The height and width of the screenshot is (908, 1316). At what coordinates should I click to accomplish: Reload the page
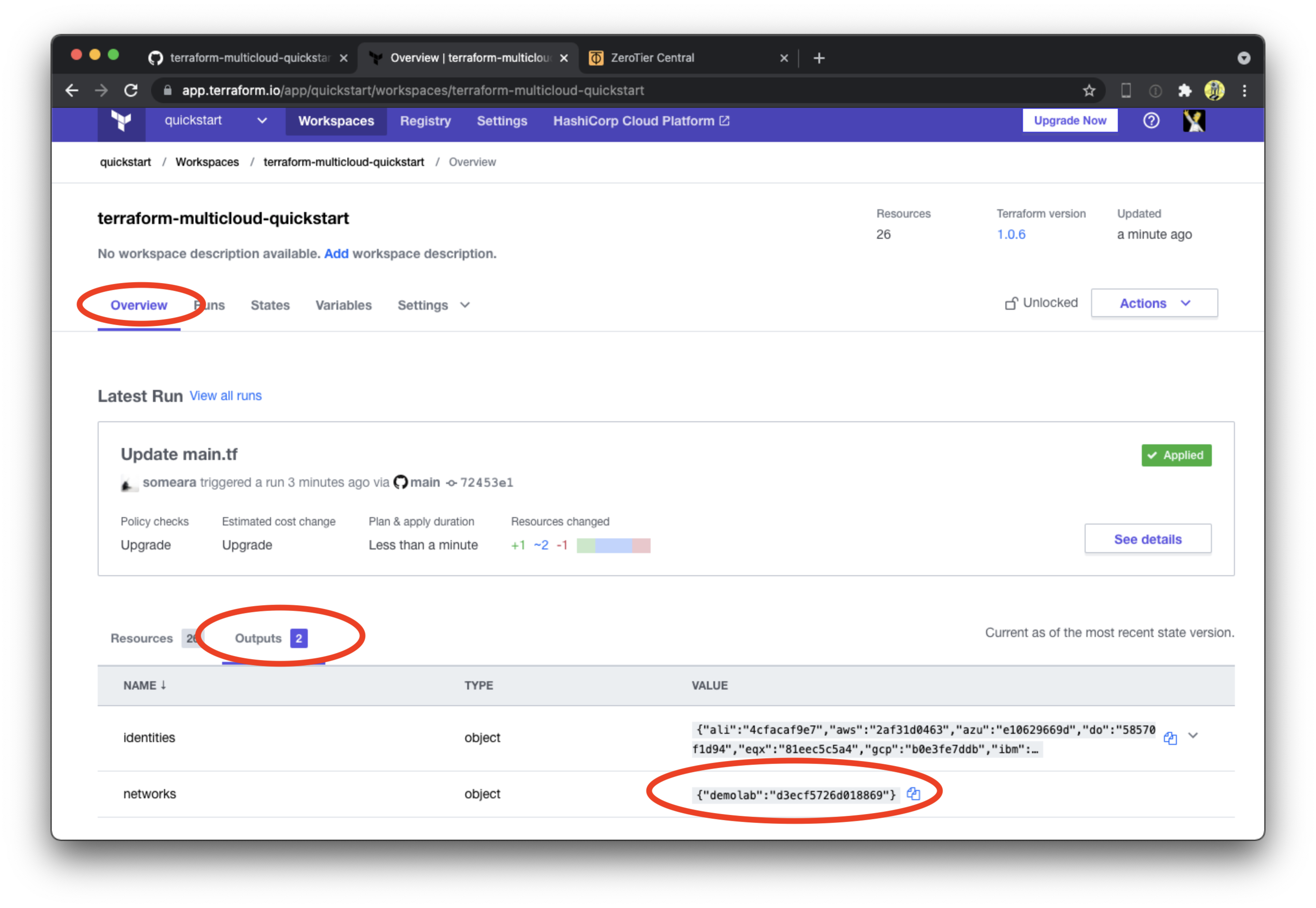[131, 90]
